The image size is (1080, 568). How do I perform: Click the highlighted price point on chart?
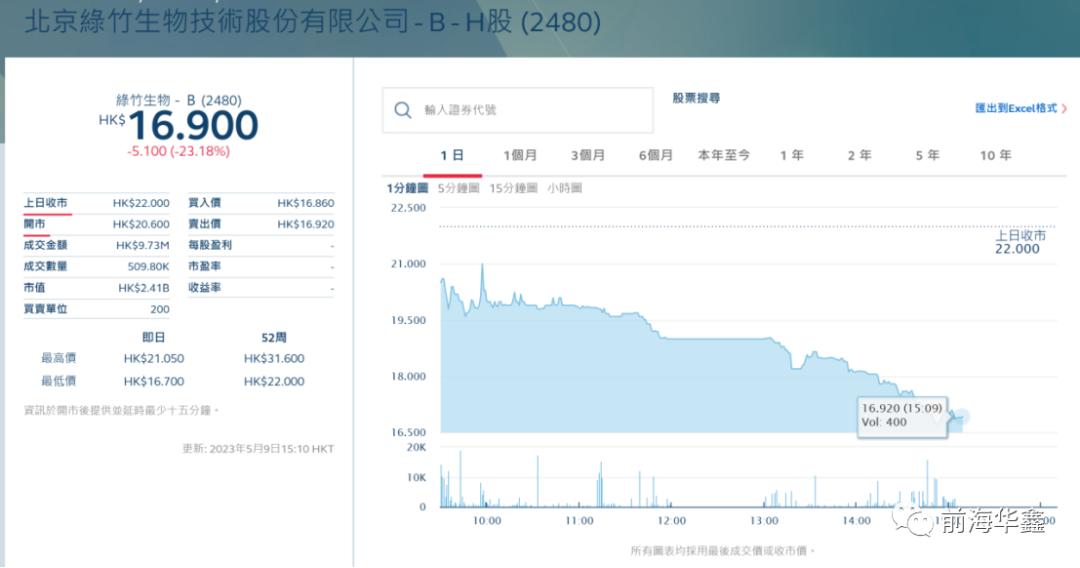coord(962,416)
